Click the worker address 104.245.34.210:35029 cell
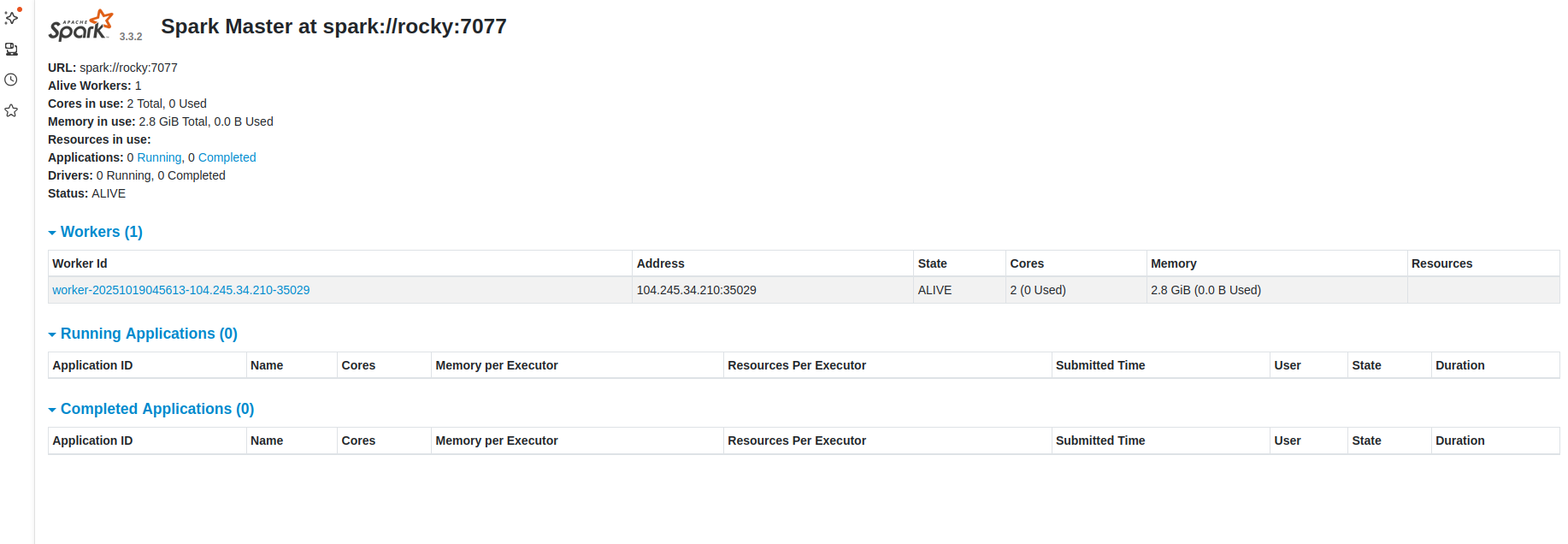 point(696,290)
